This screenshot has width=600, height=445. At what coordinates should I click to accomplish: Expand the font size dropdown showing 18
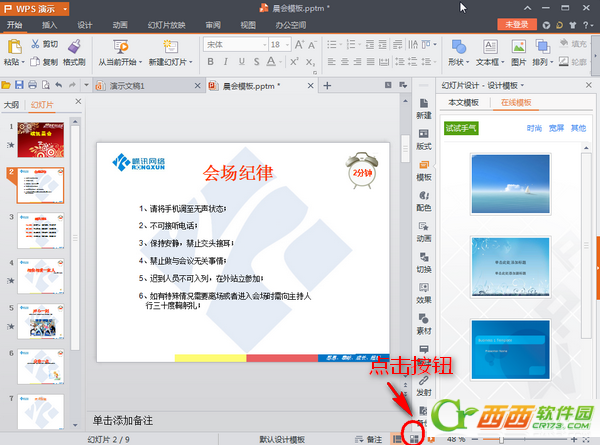coord(287,45)
